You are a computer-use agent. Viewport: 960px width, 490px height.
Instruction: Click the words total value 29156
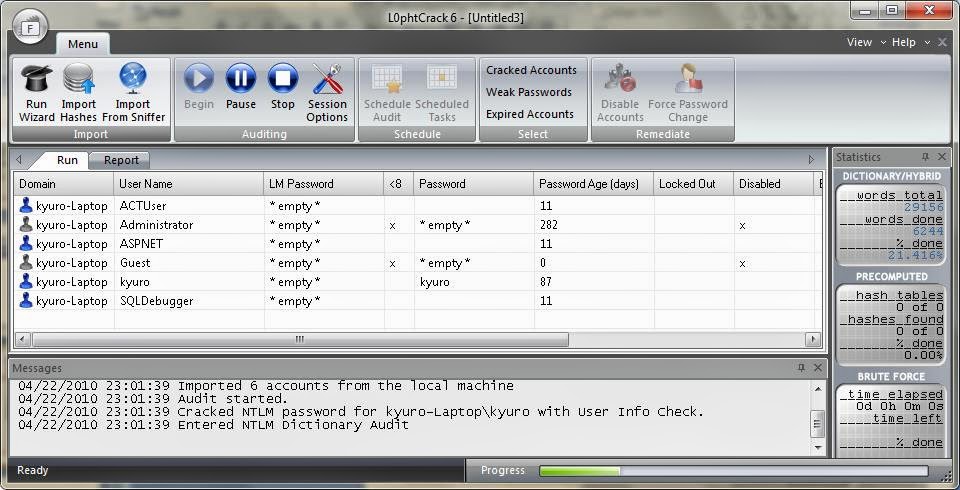pyautogui.click(x=923, y=208)
